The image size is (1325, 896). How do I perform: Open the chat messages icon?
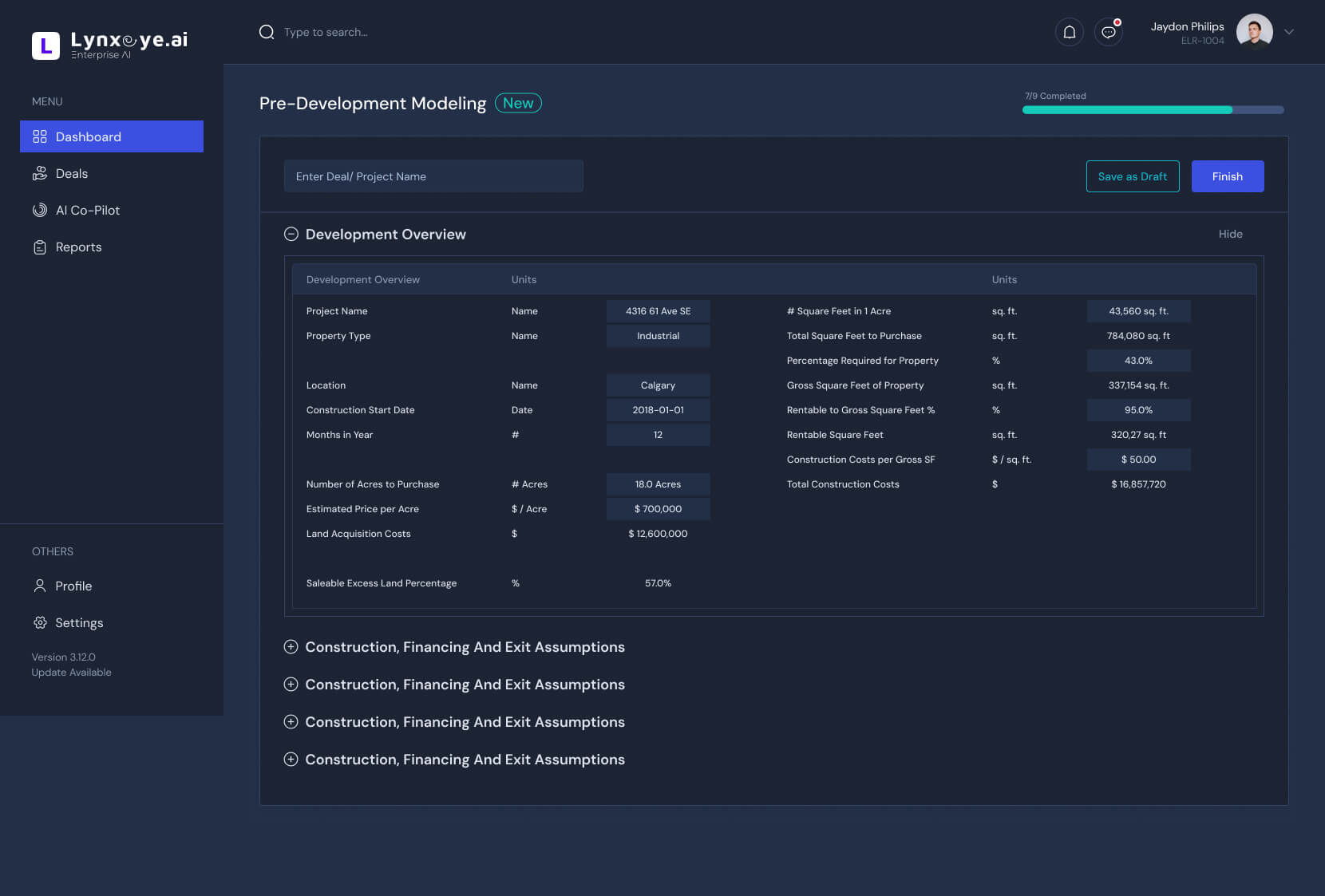point(1108,32)
